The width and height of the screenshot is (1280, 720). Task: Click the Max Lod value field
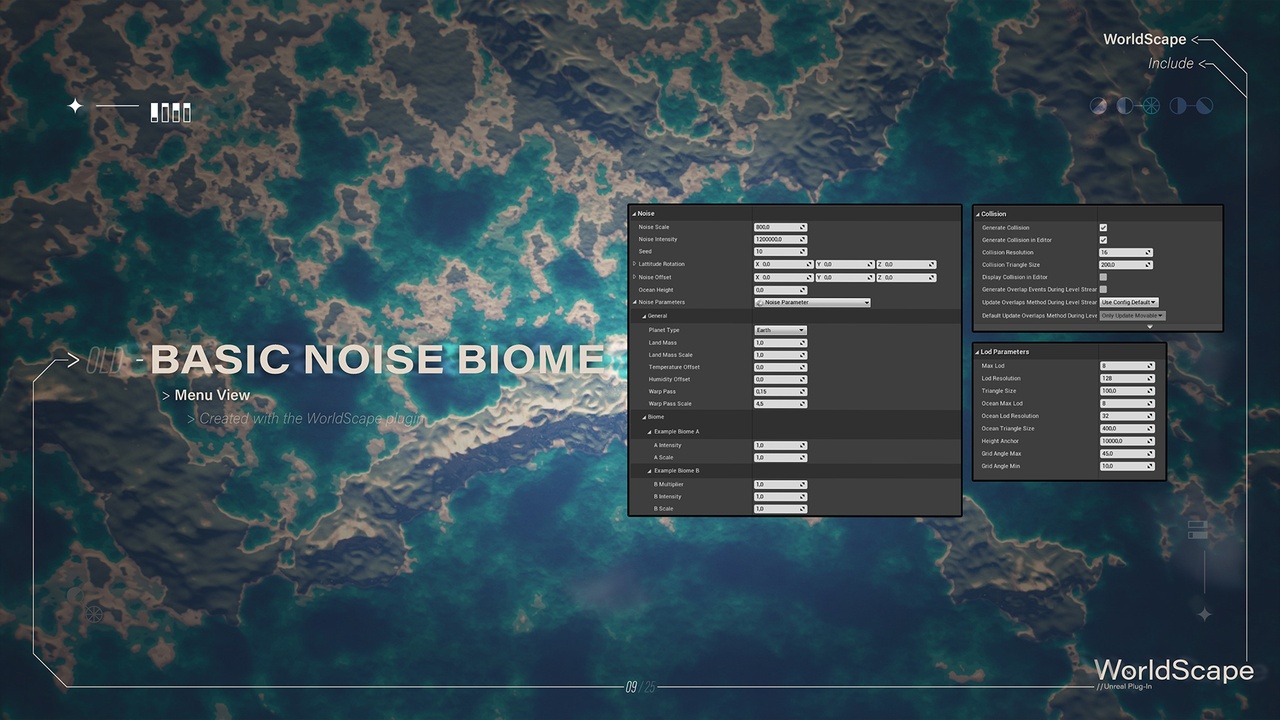click(1127, 366)
